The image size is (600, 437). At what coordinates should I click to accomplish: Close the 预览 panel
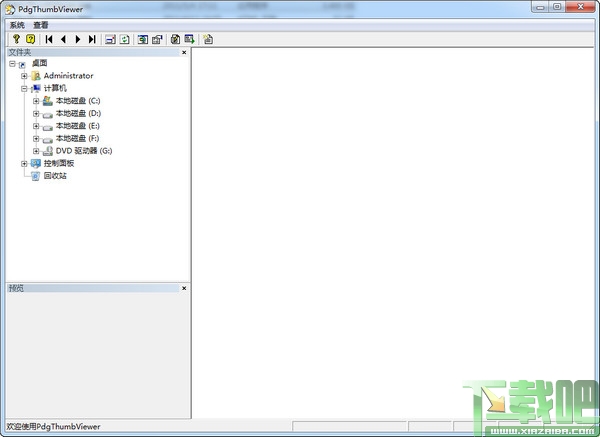tap(184, 288)
